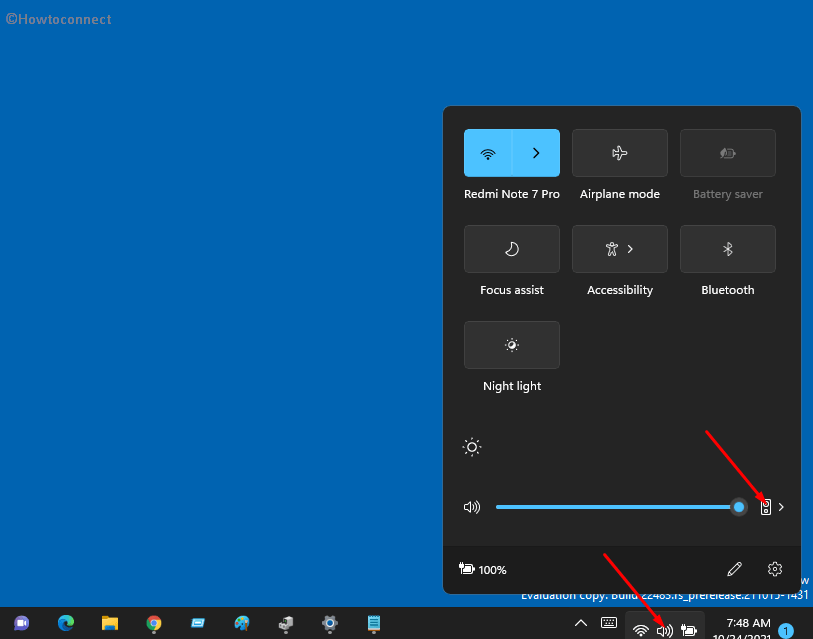Open File Explorer from the taskbar
The image size is (813, 639).
110,623
